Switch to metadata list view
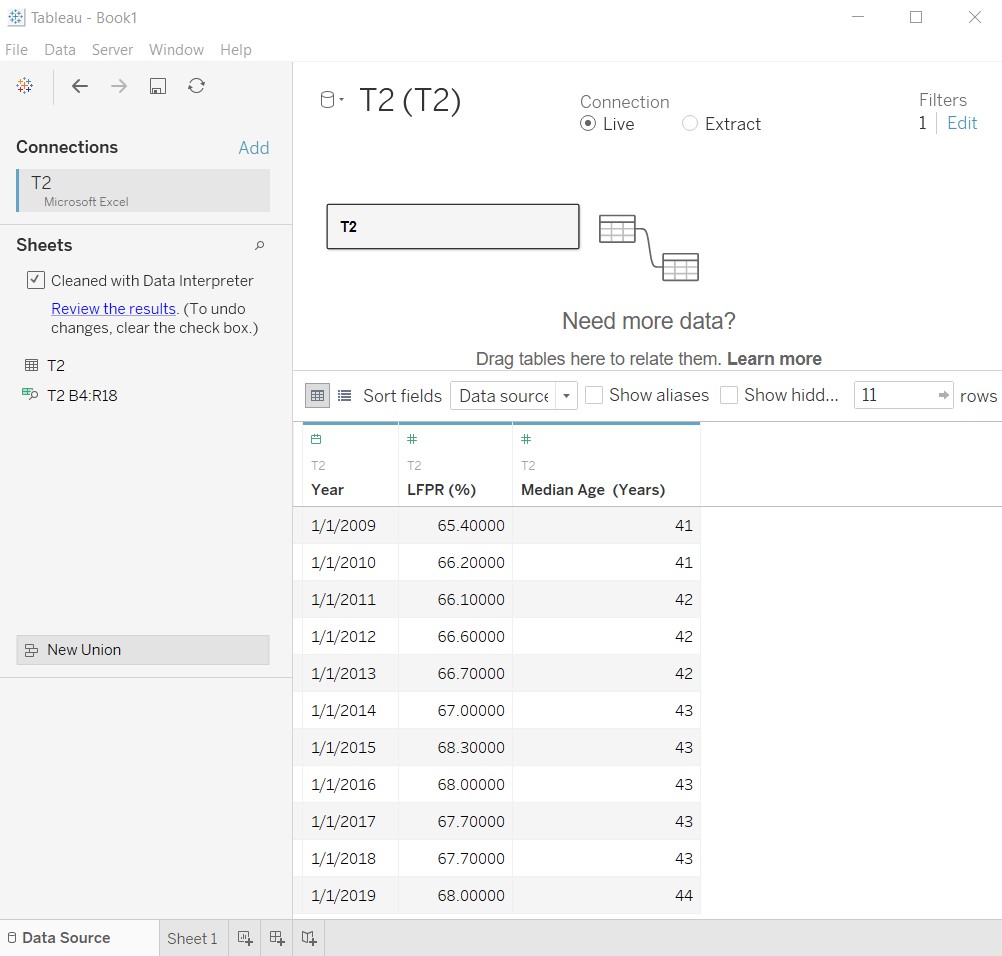The image size is (1002, 956). 344,396
